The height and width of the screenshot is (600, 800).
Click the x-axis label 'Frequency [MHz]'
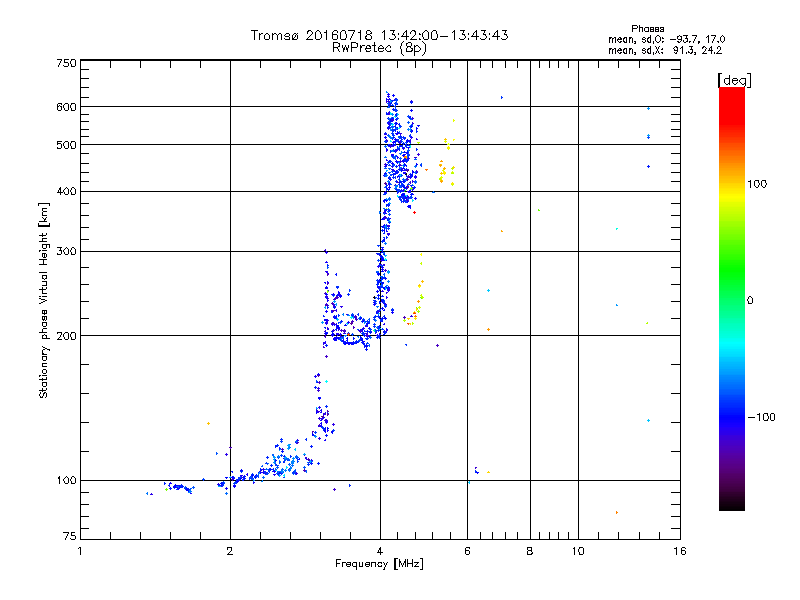click(x=379, y=564)
